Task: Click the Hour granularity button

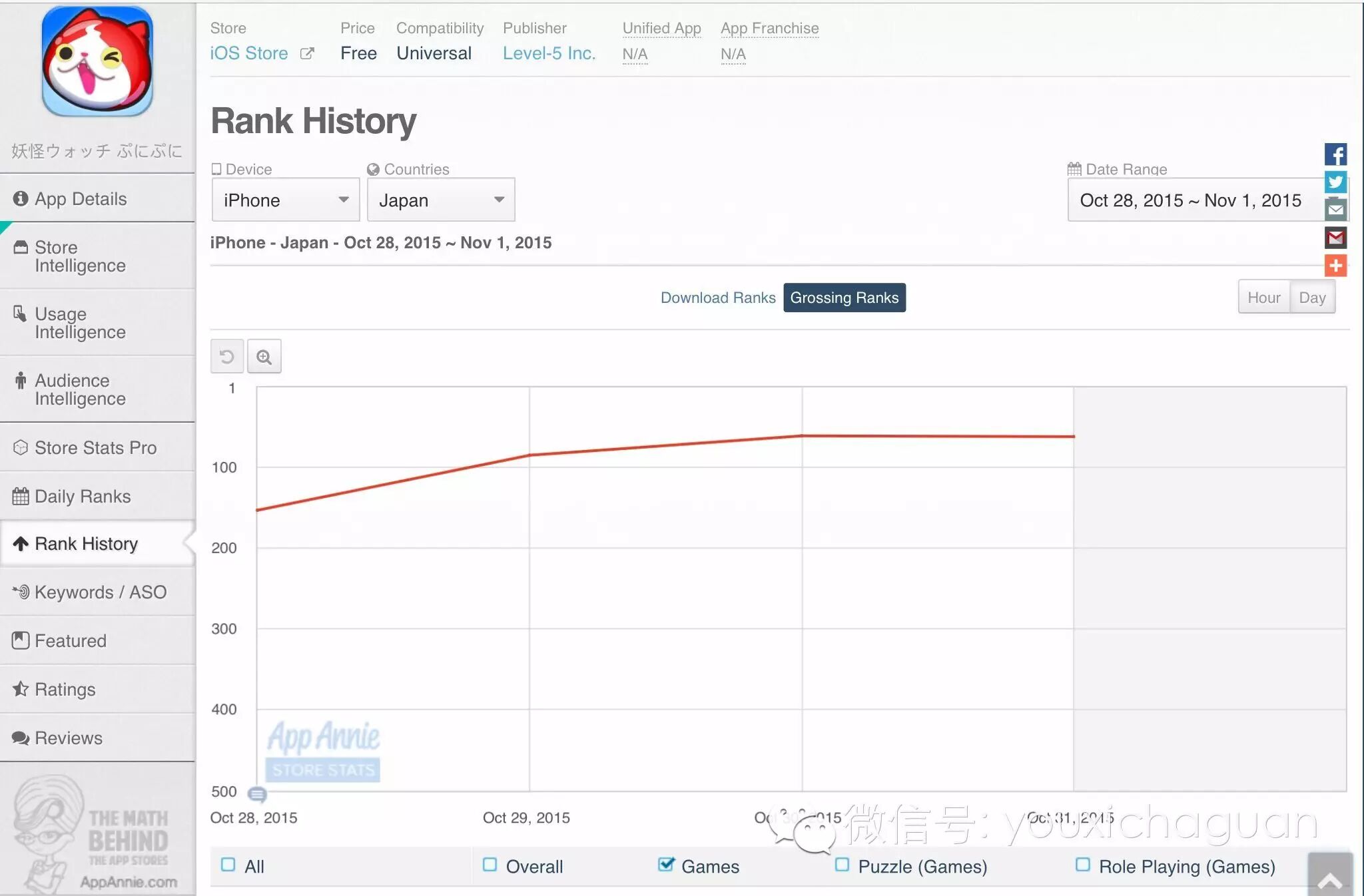Action: pos(1263,298)
